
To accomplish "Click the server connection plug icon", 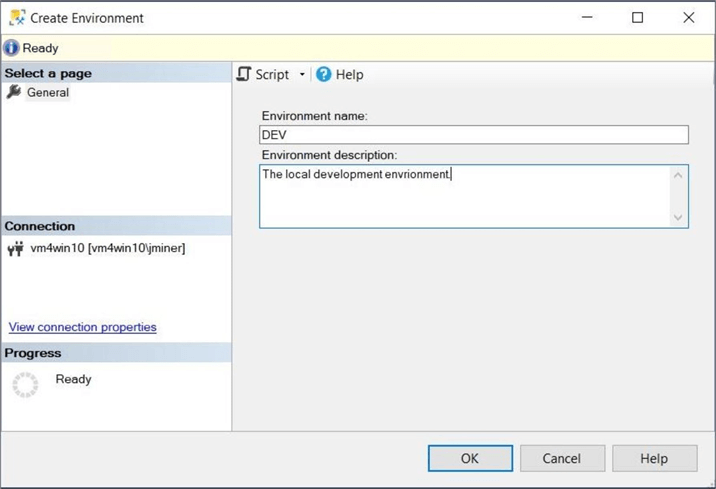I will click(15, 249).
